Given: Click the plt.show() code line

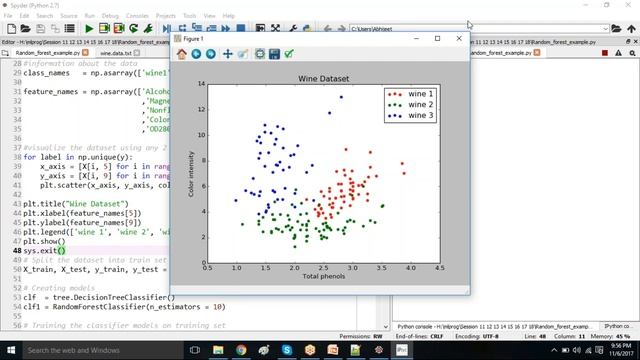Looking at the screenshot, I should click(44, 241).
